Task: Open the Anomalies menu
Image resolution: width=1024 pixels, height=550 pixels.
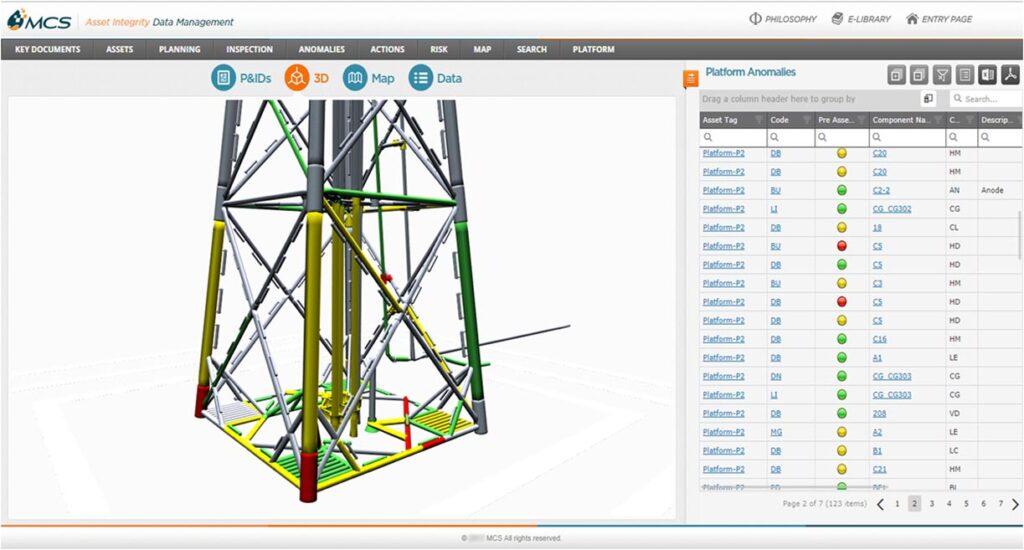Action: [x=321, y=49]
